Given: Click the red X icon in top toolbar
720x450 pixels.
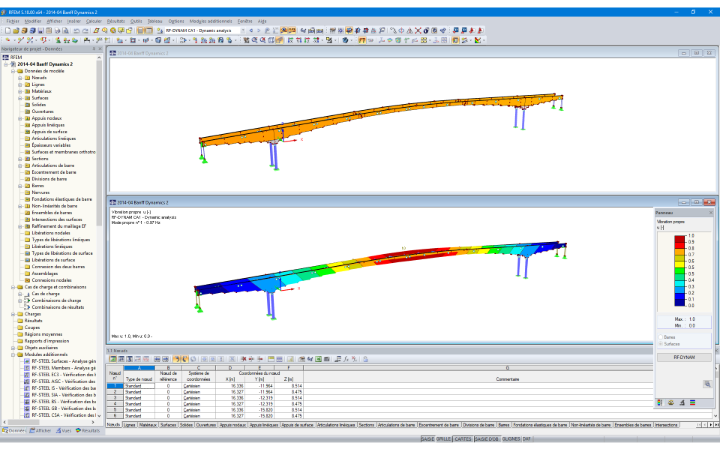Looking at the screenshot, I should [418, 30].
